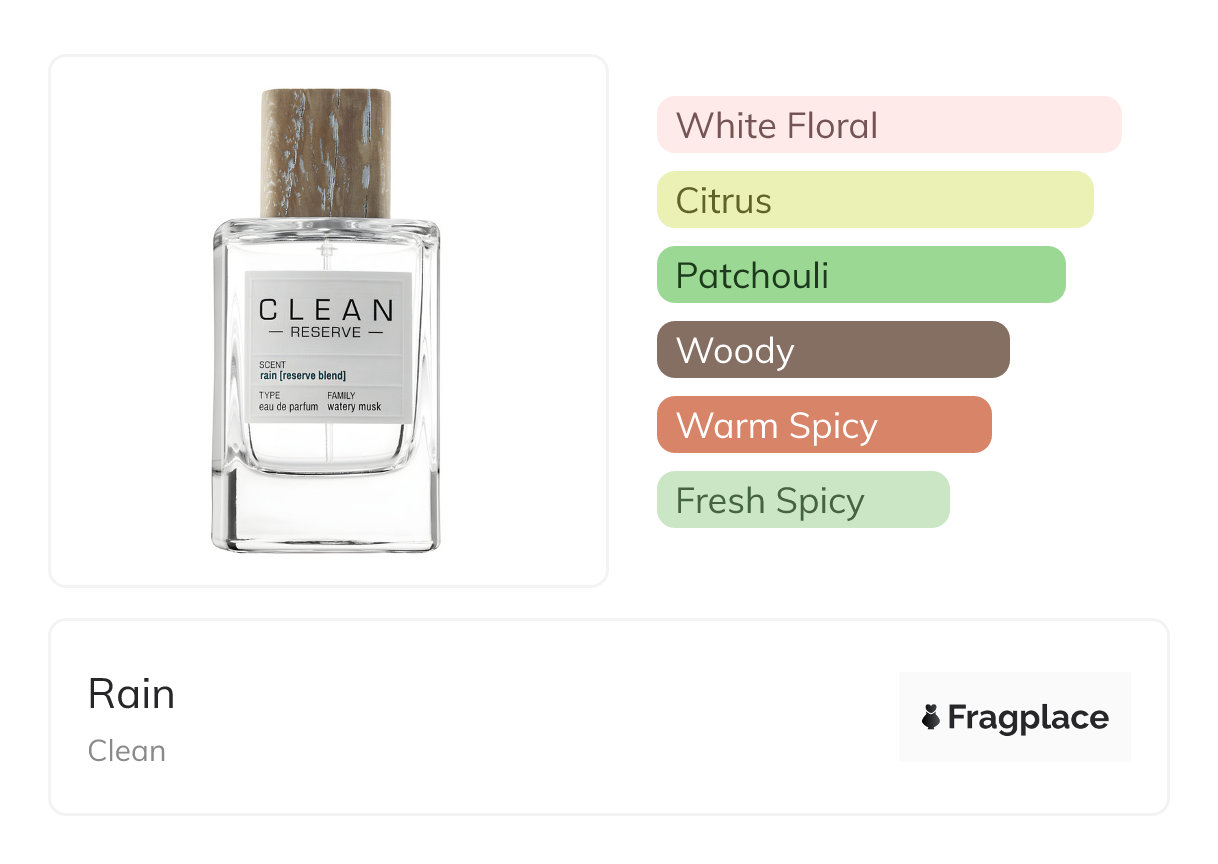The width and height of the screenshot is (1218, 864).
Task: Select the Fresh Spicy accord bar
Action: 802,500
